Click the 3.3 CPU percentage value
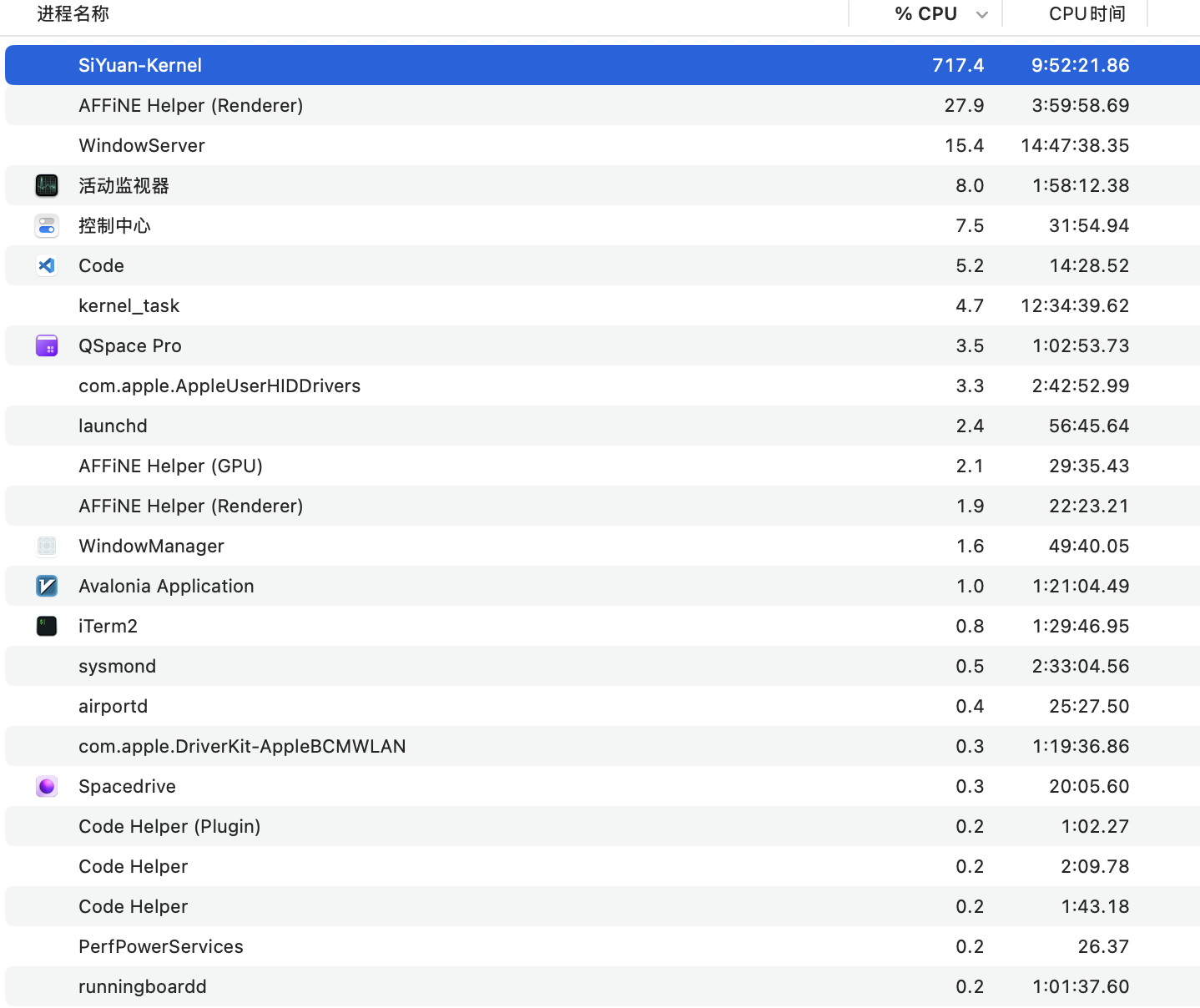The width and height of the screenshot is (1200, 1008). 970,386
